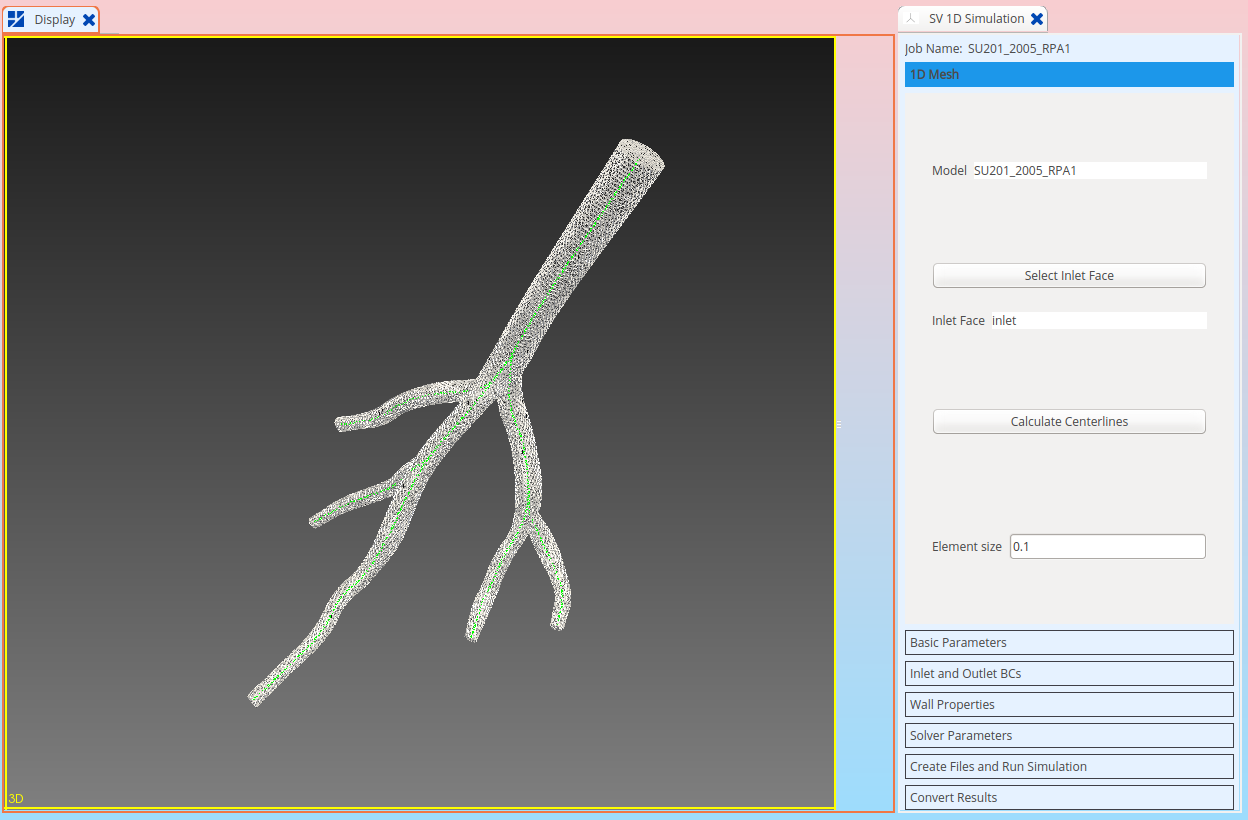The width and height of the screenshot is (1248, 820).
Task: Select the Inlet Face text field
Action: [x=1098, y=320]
